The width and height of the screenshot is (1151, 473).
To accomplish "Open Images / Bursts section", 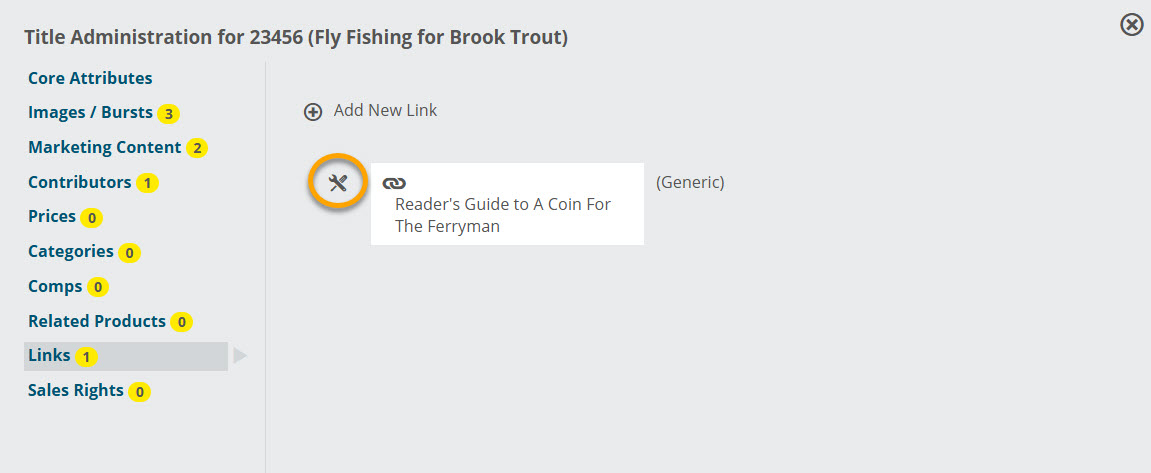I will (90, 112).
